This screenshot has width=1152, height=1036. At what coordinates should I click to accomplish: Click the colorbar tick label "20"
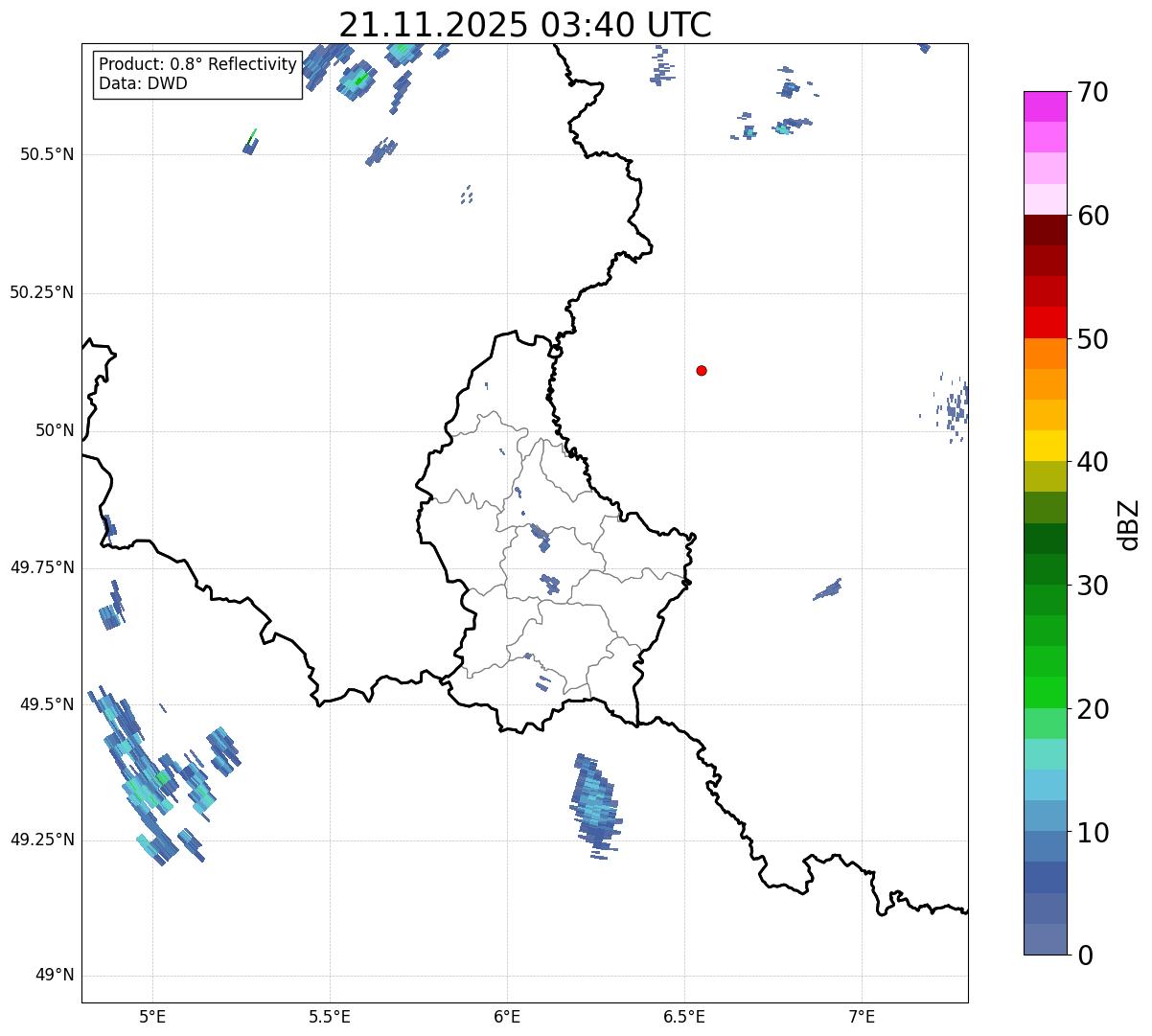point(1094,709)
